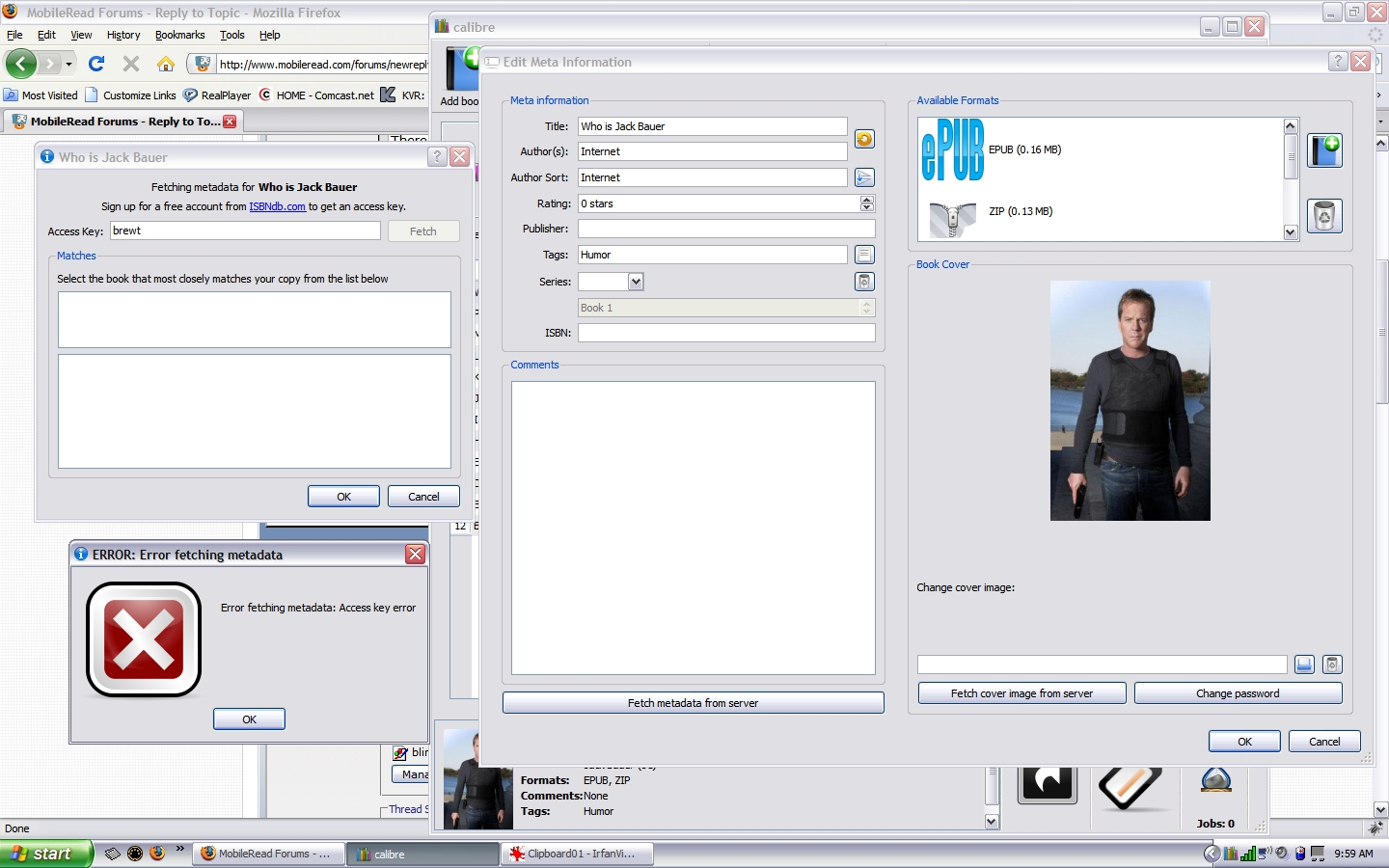Add a new format with the book-plus icon
1389x868 pixels.
pos(1324,150)
